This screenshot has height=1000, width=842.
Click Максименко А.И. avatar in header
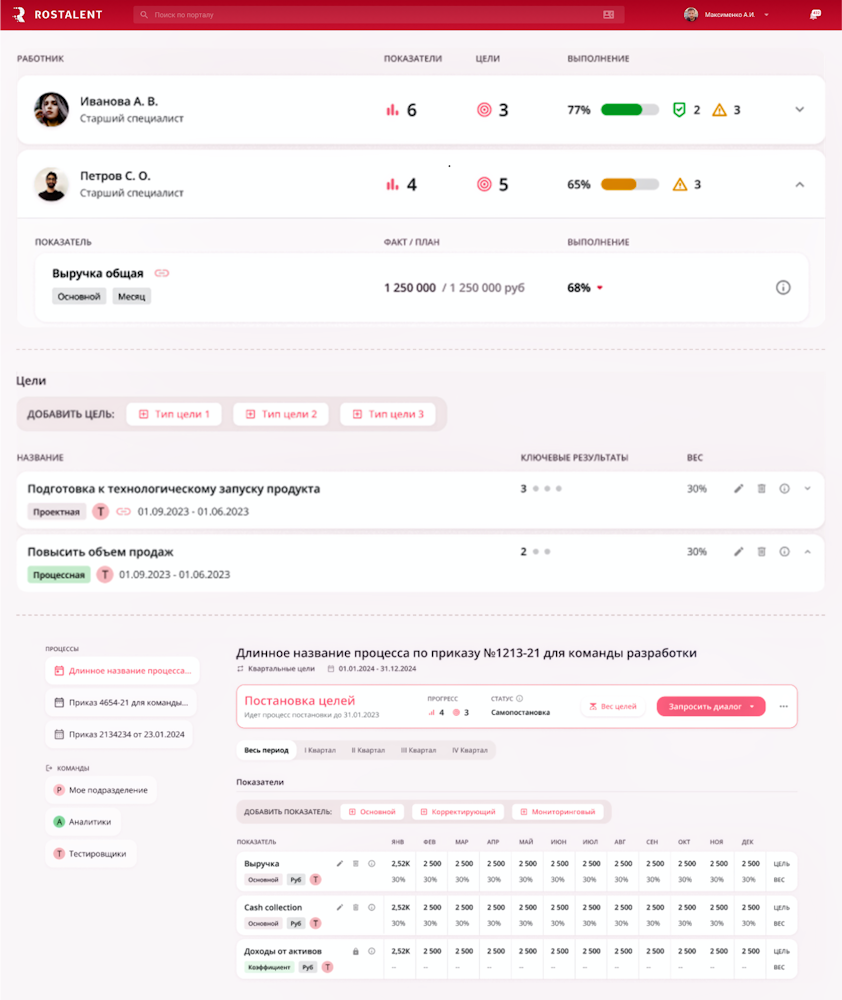click(691, 14)
